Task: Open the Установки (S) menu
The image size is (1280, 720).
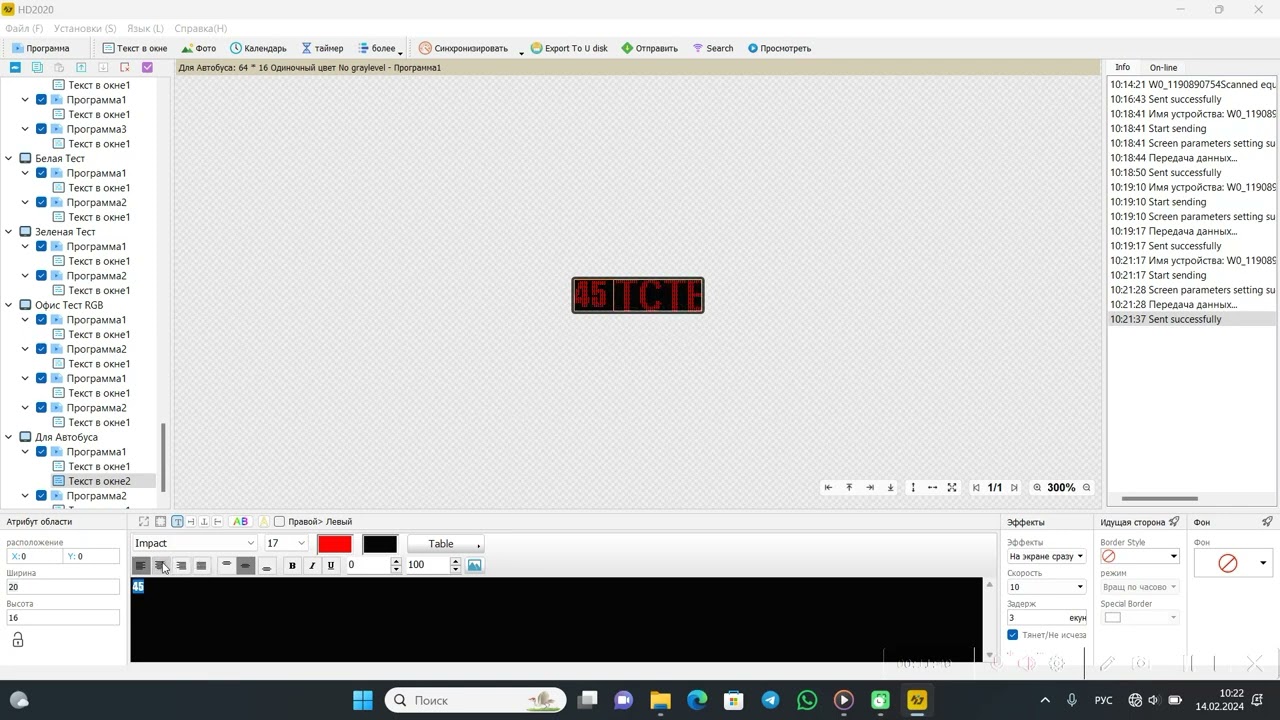Action: (85, 28)
